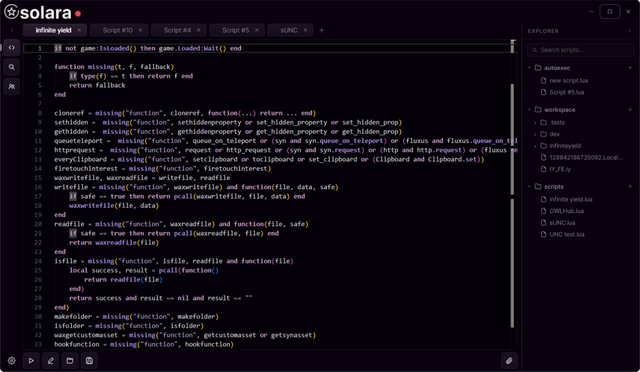Screen dimensions: 640x372
Task: Collapse the Explorer panel arrow
Action: coord(629,31)
